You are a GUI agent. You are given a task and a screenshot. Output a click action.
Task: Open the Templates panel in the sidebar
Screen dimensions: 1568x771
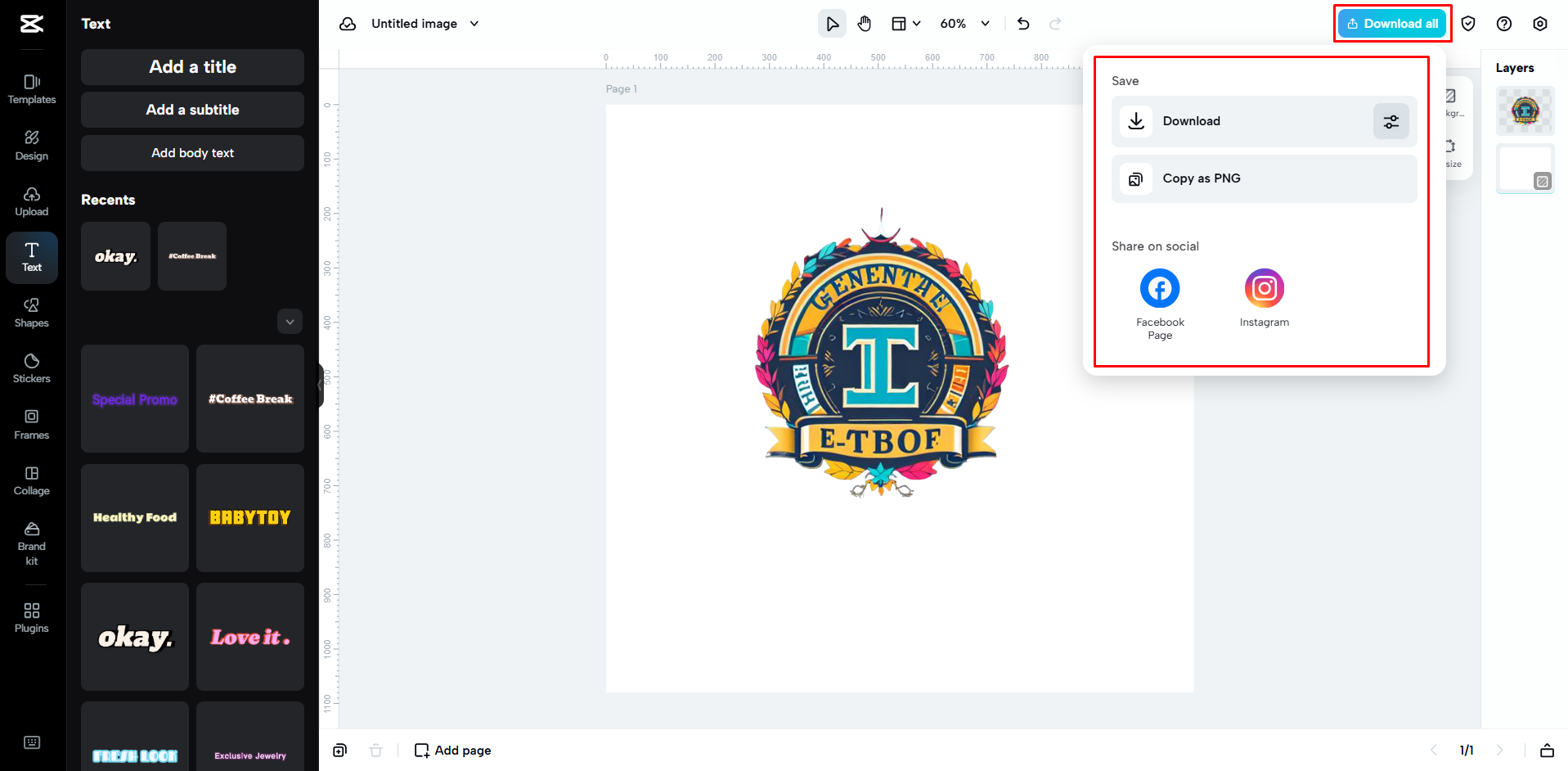coord(31,88)
